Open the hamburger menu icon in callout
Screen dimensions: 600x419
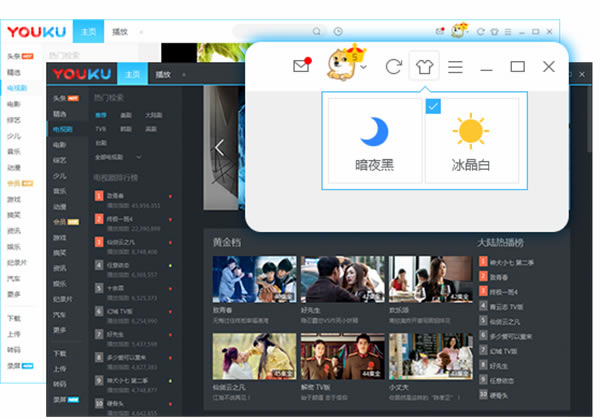click(x=455, y=67)
